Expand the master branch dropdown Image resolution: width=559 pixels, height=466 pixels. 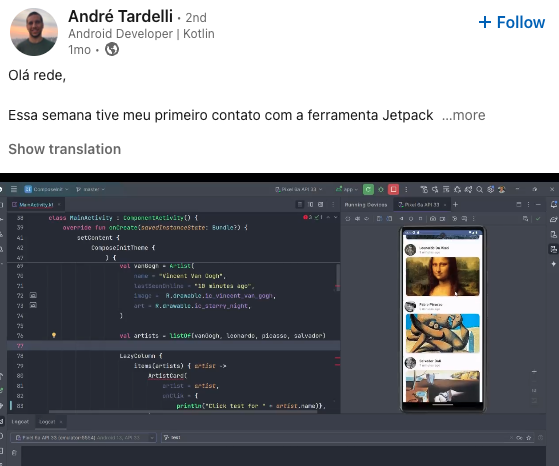(91, 189)
